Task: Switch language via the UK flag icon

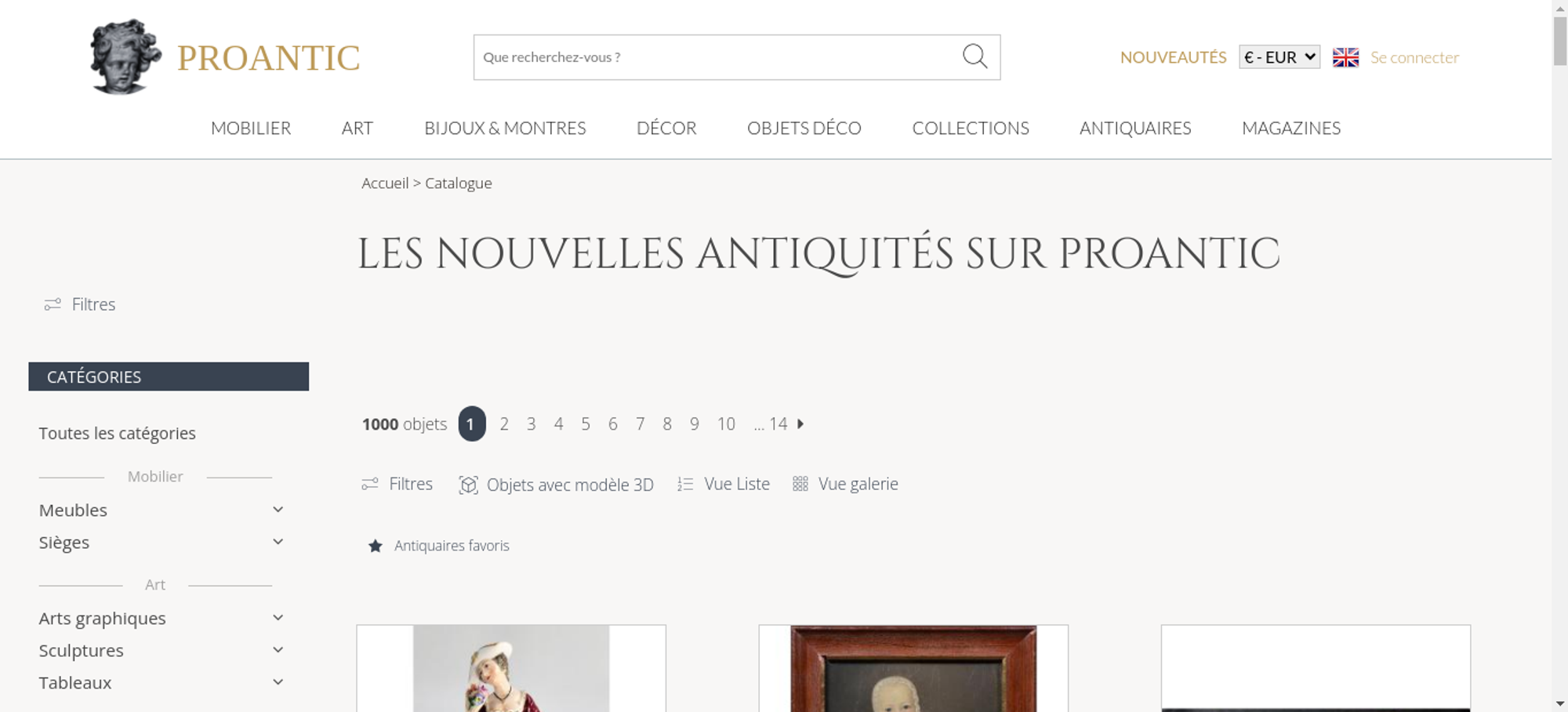Action: pos(1345,57)
